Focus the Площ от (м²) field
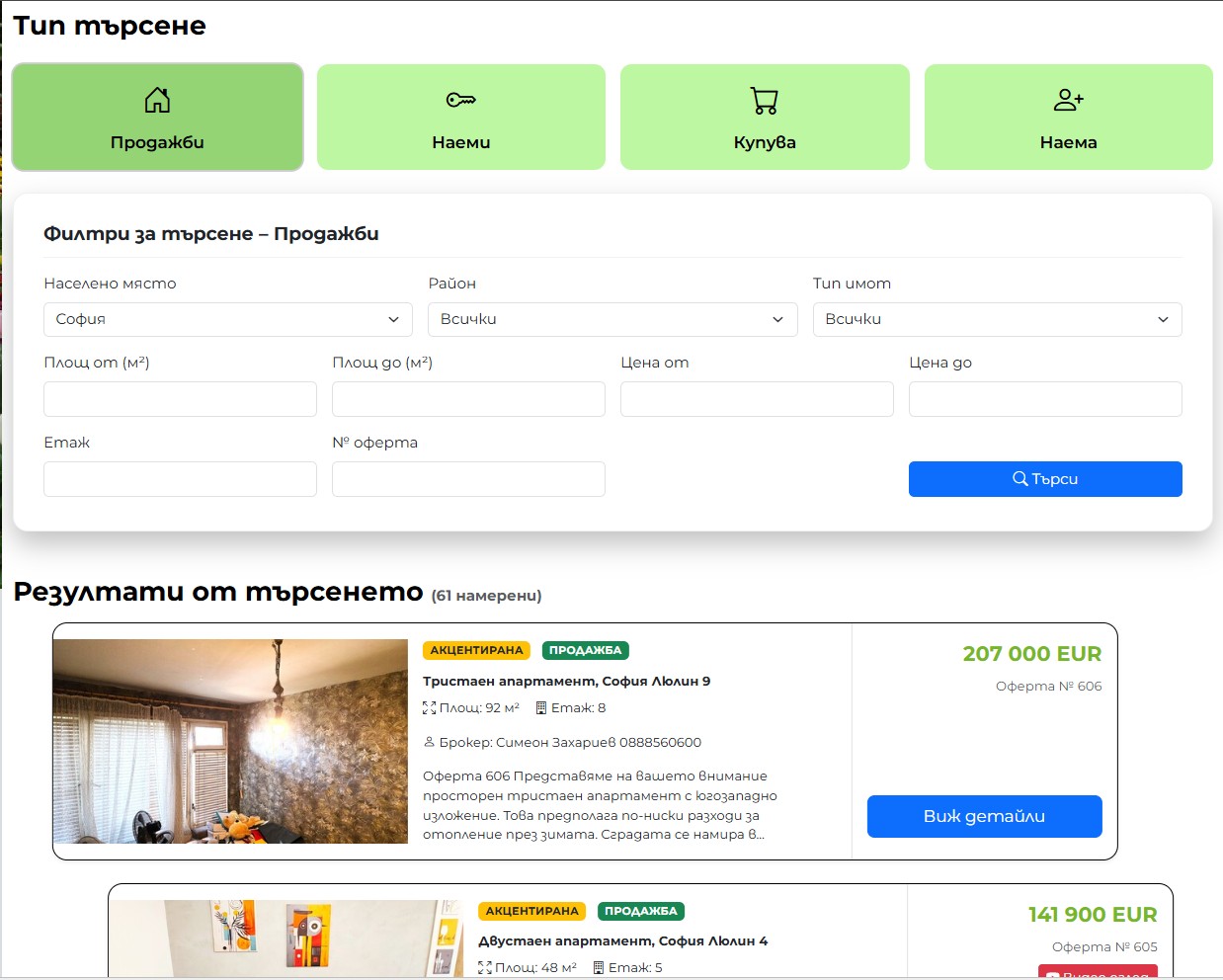This screenshot has width=1223, height=980. coord(180,399)
